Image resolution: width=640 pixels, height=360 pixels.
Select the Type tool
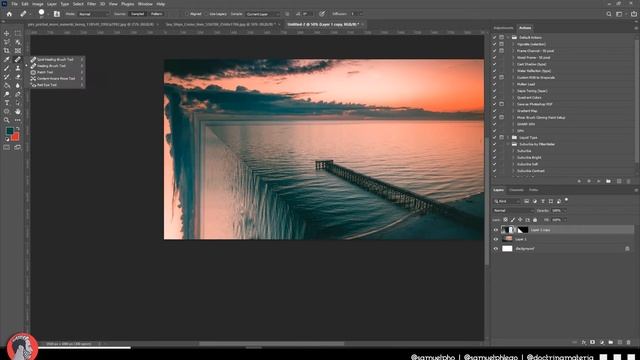pyautogui.click(x=7, y=103)
